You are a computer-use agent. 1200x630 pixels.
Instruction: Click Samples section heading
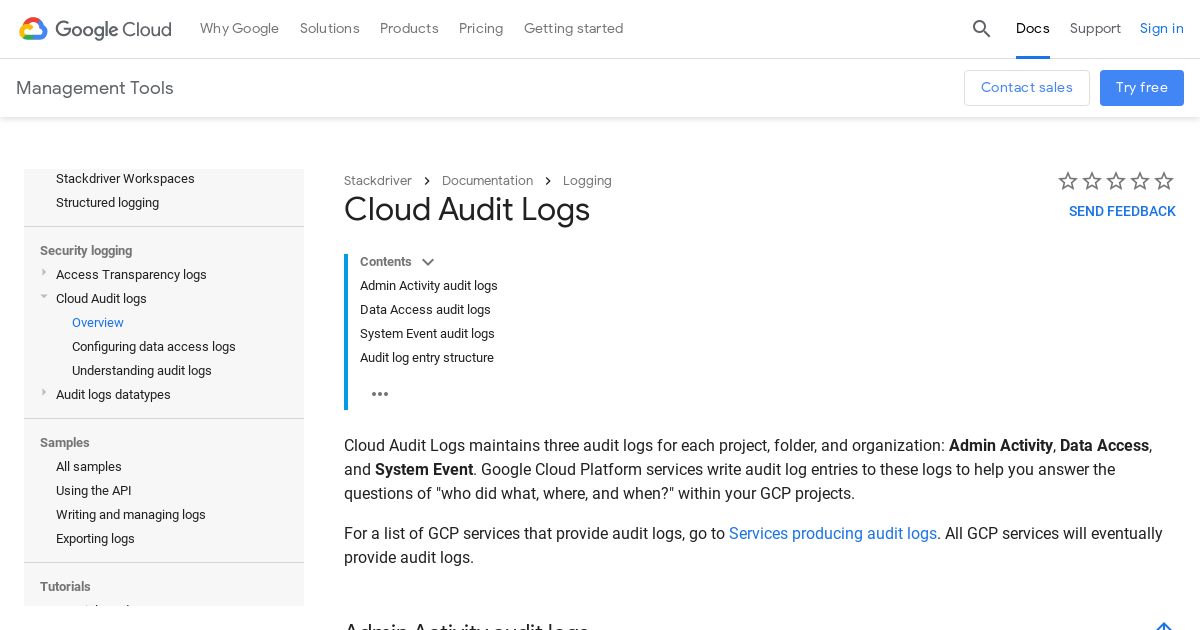point(65,443)
